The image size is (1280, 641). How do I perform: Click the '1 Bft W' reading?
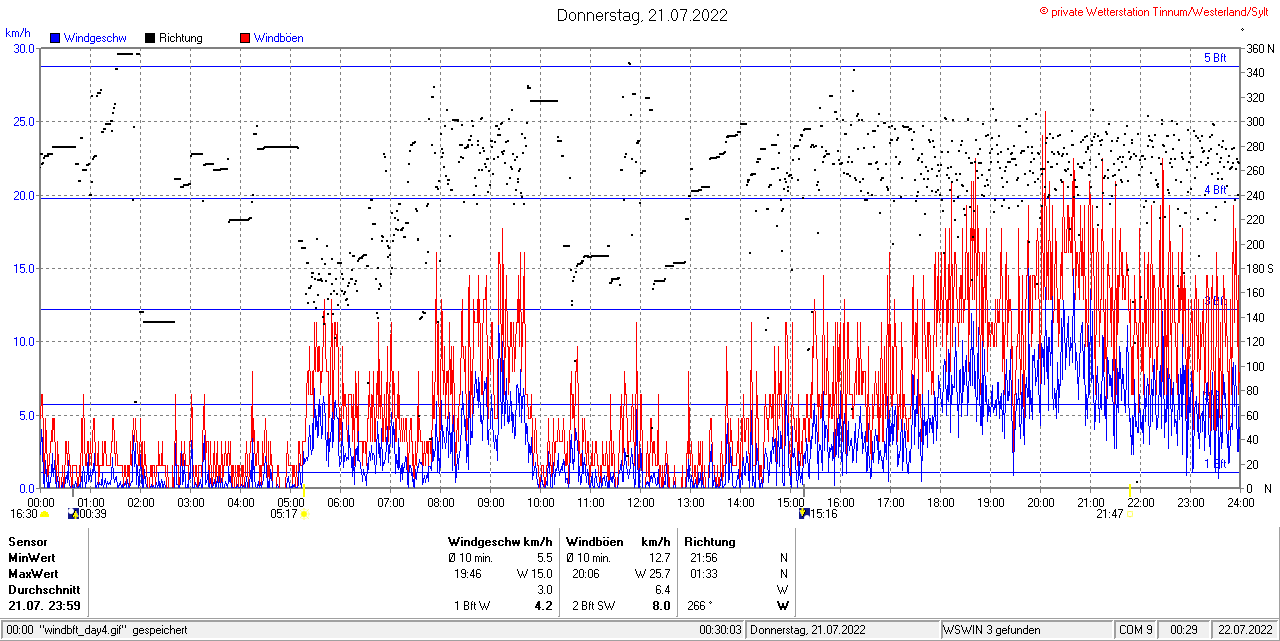(472, 606)
